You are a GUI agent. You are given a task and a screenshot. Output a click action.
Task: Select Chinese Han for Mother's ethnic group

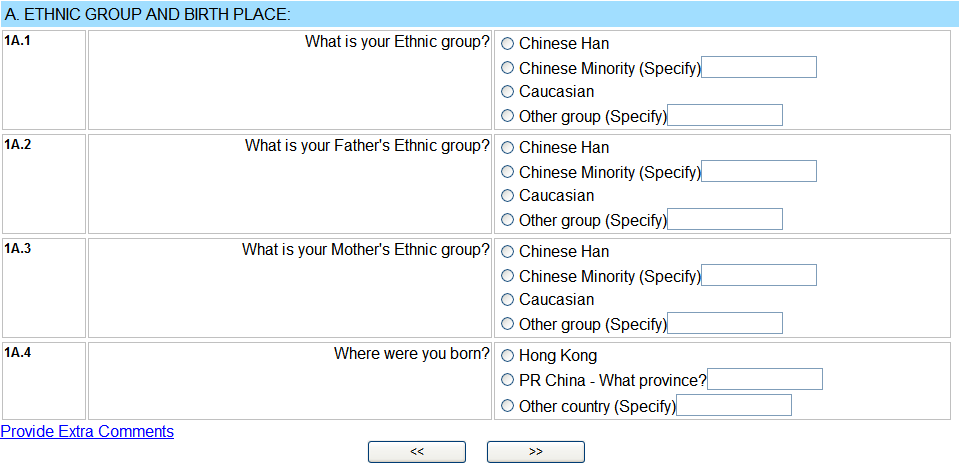[508, 252]
